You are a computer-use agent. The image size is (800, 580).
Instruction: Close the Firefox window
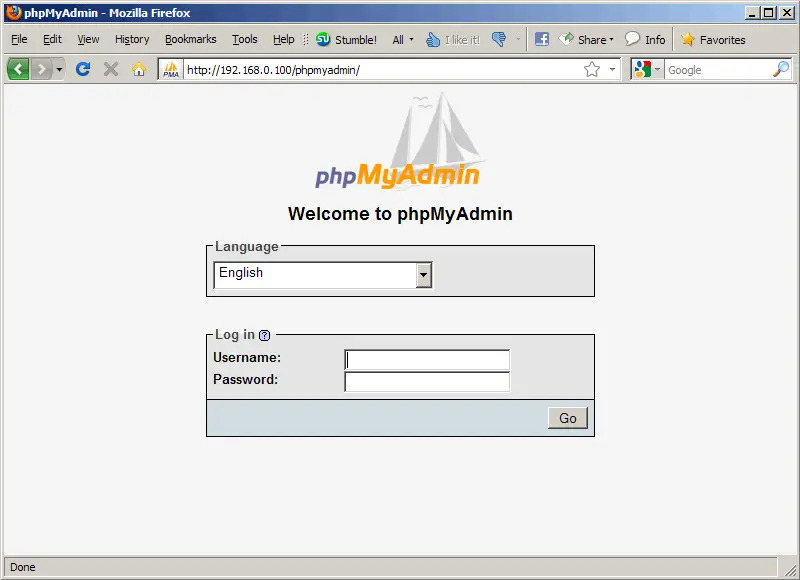[x=787, y=13]
